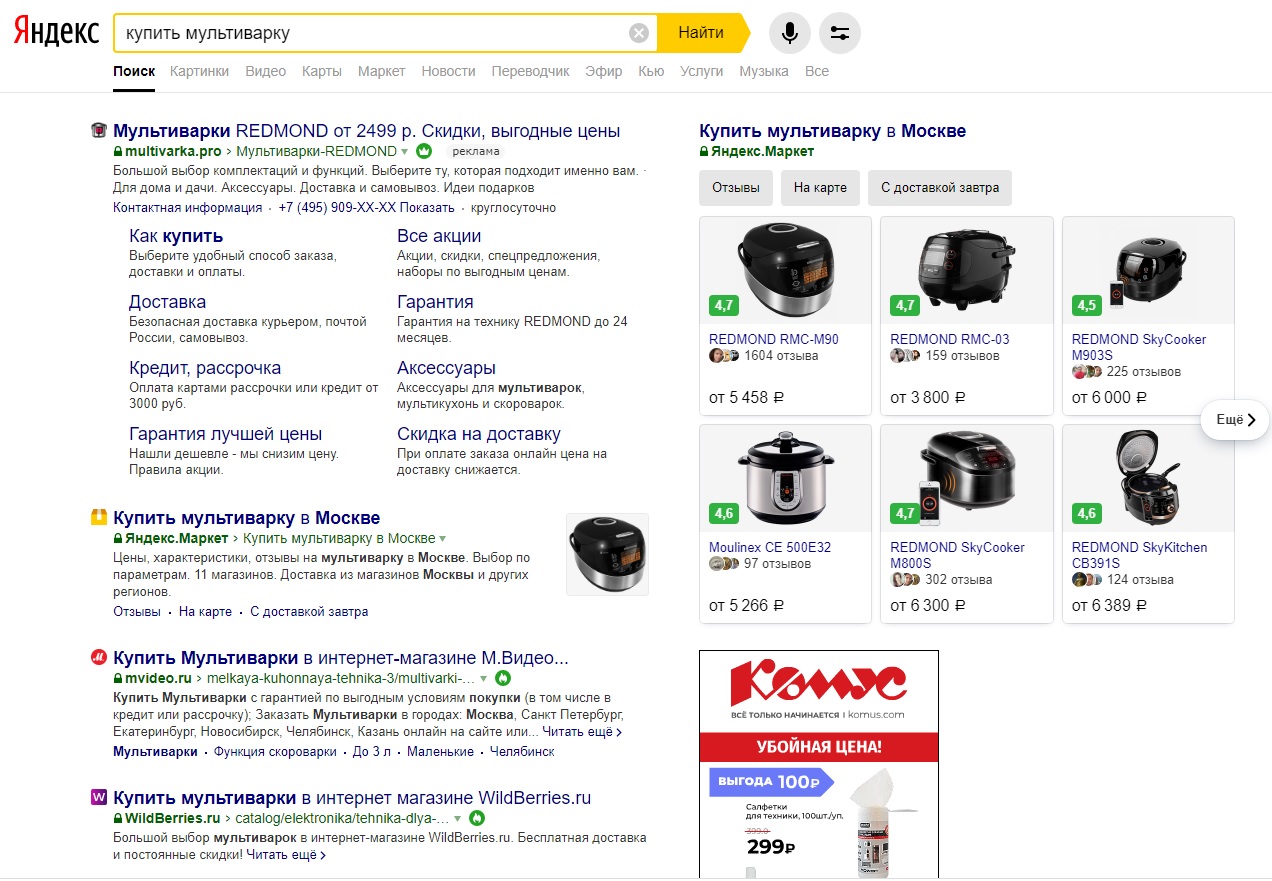Click the microphone voice search icon
This screenshot has width=1272, height=881.
tap(789, 33)
